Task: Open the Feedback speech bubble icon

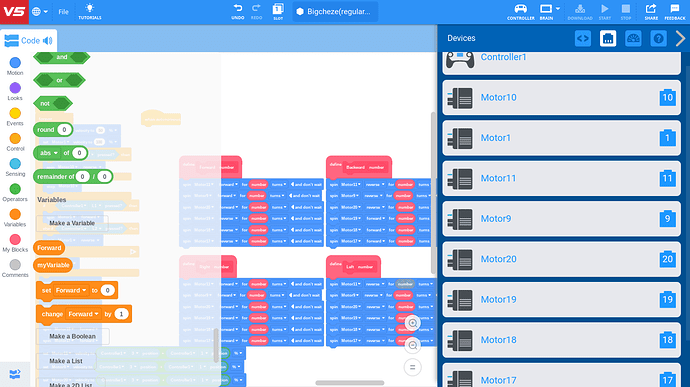Action: point(675,9)
